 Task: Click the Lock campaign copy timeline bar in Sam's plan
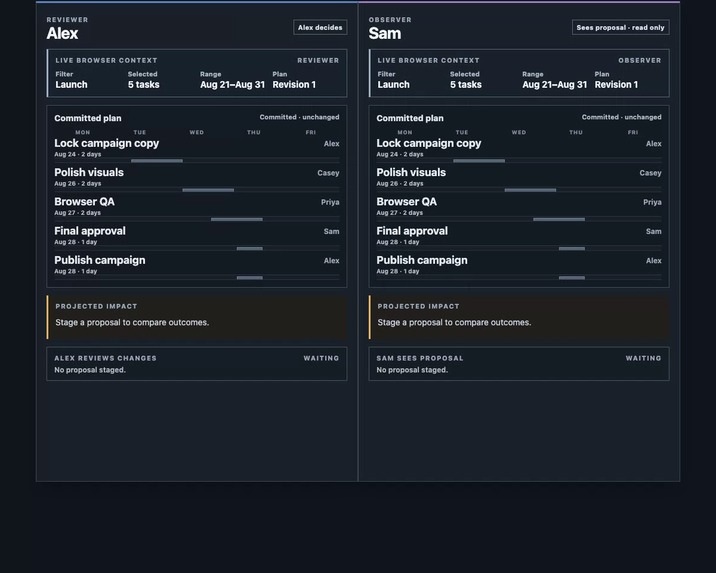479,161
